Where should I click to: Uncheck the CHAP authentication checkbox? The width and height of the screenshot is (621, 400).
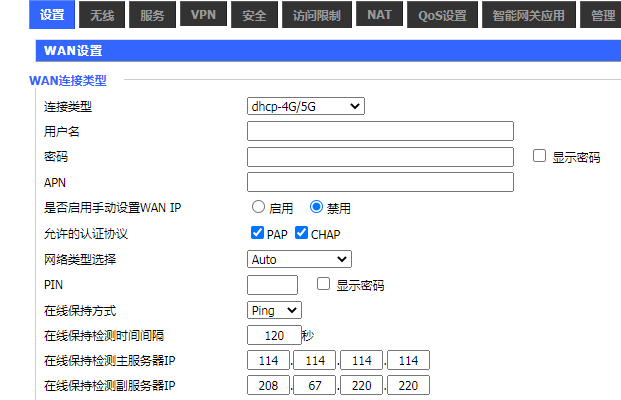click(301, 232)
